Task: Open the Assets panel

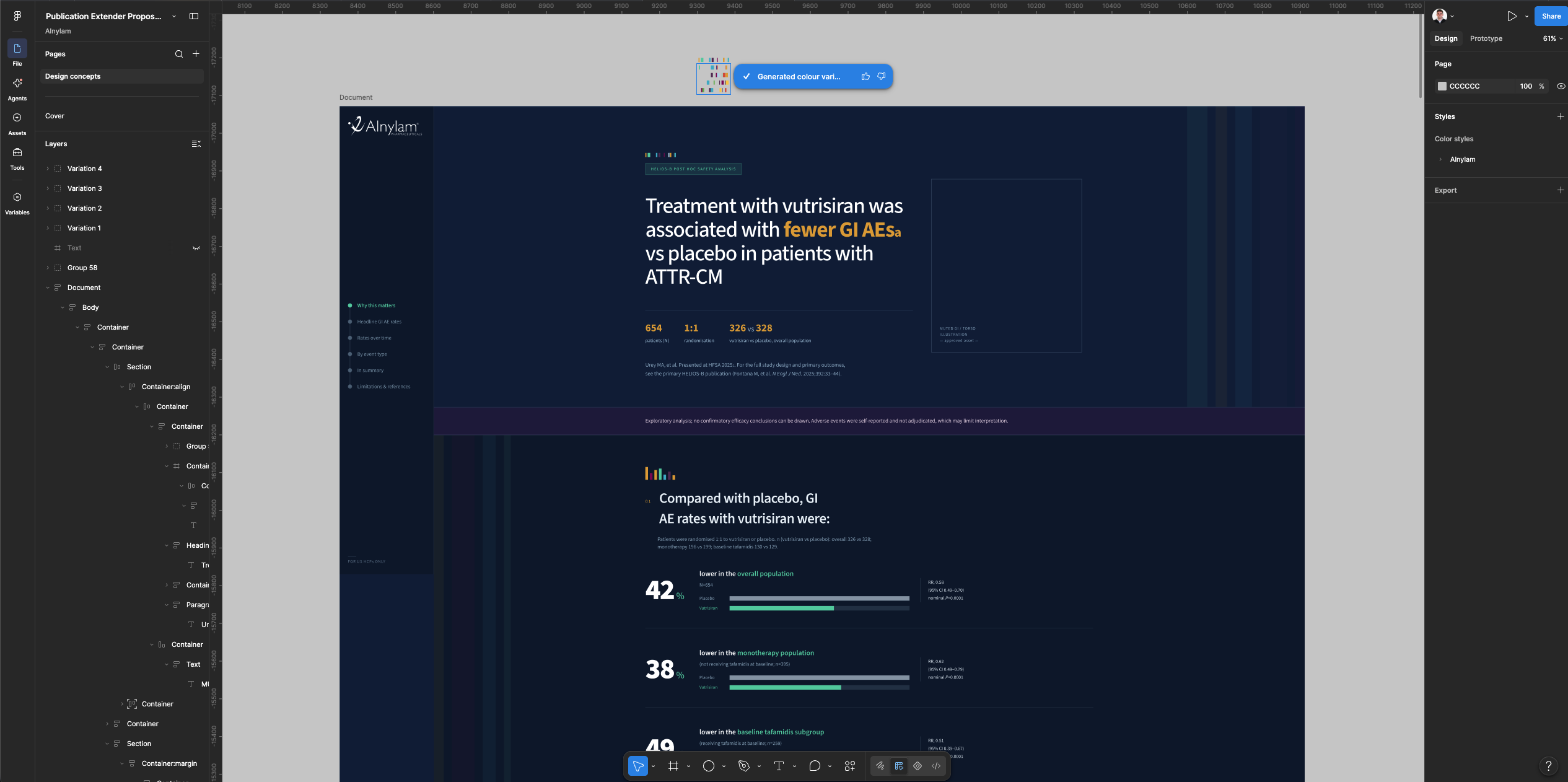Action: [17, 124]
